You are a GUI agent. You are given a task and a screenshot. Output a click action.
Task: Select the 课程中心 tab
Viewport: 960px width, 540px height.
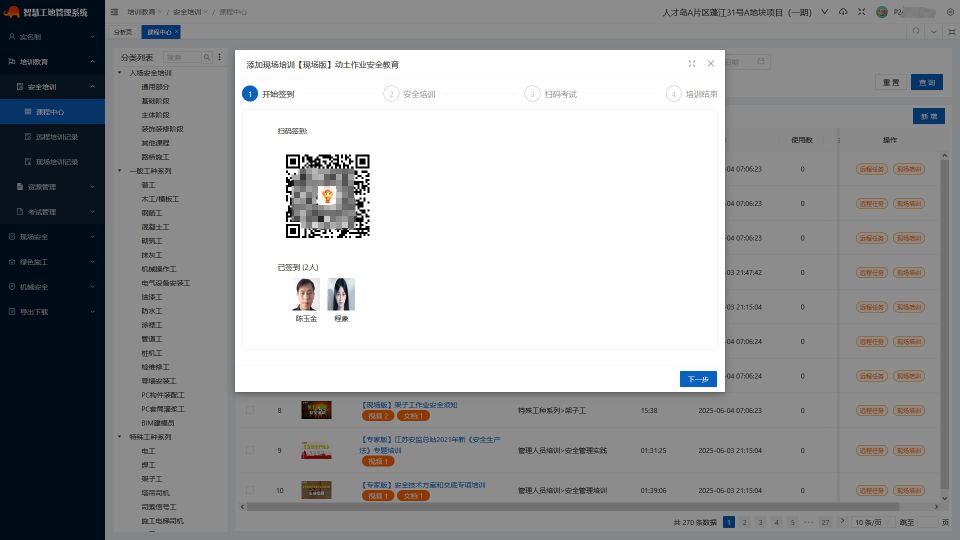pos(159,32)
